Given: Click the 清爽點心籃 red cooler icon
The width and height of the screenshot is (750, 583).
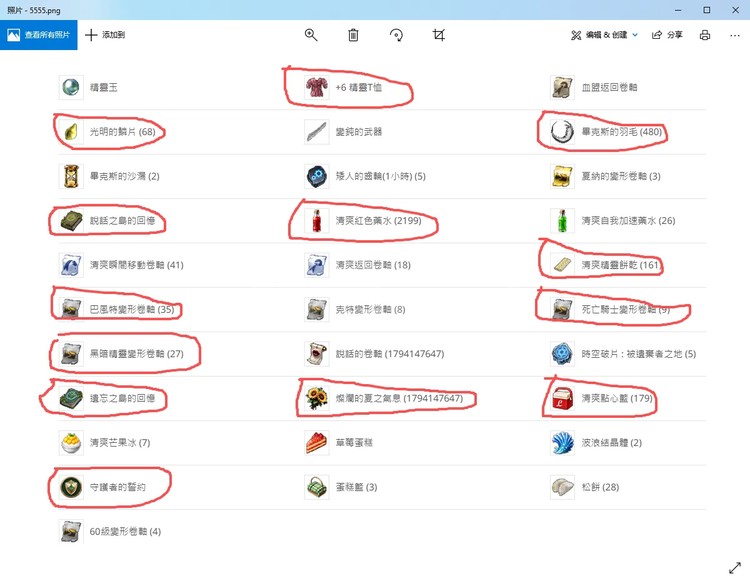Looking at the screenshot, I should (x=562, y=398).
